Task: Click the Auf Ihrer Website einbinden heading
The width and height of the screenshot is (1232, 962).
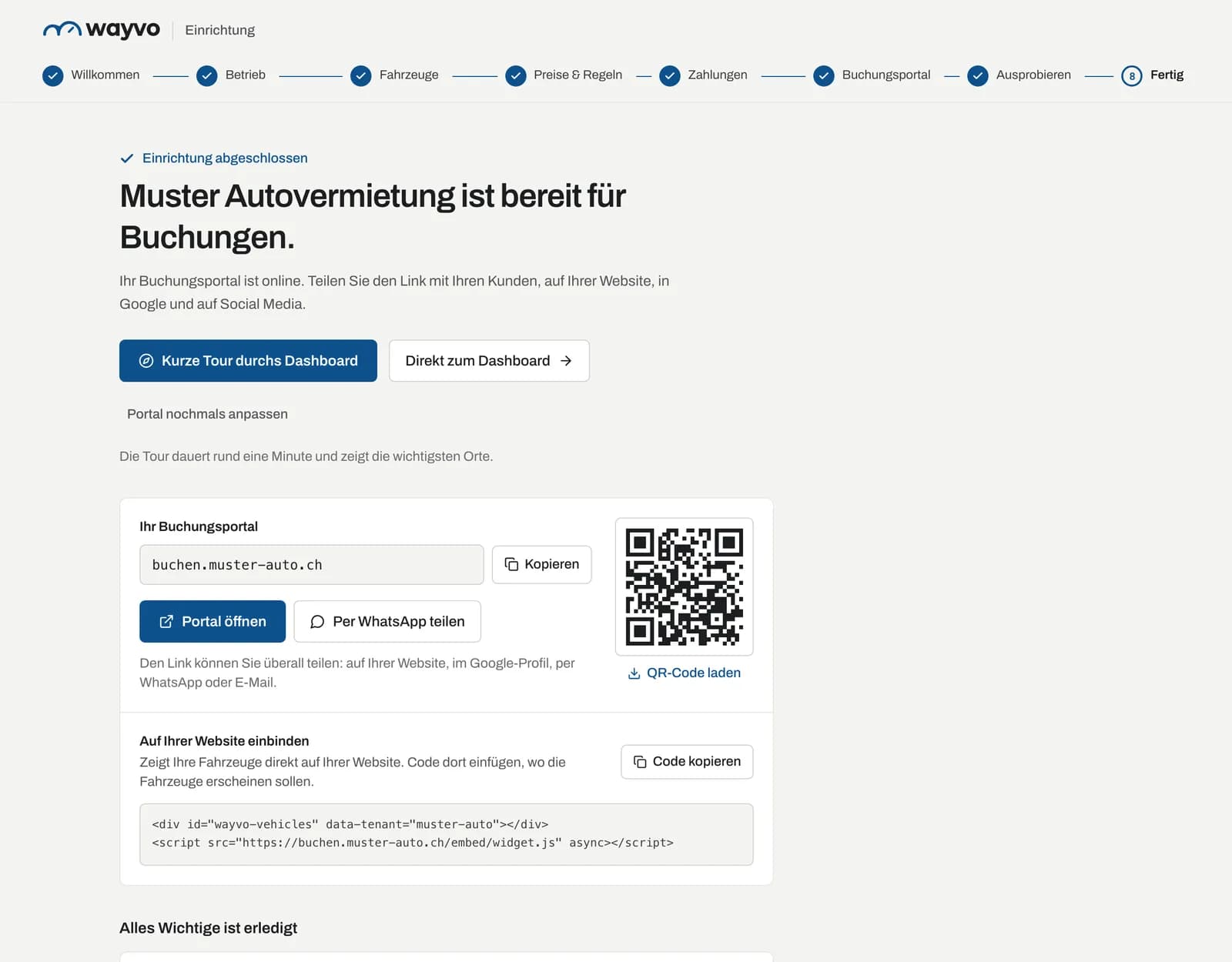Action: (224, 741)
